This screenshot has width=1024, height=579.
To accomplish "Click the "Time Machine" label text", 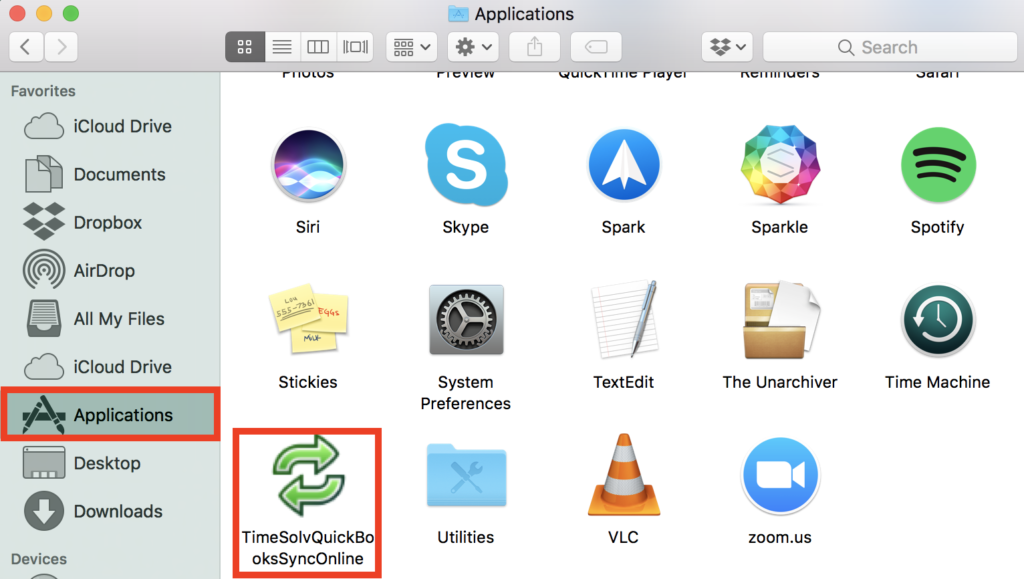I will [938, 382].
